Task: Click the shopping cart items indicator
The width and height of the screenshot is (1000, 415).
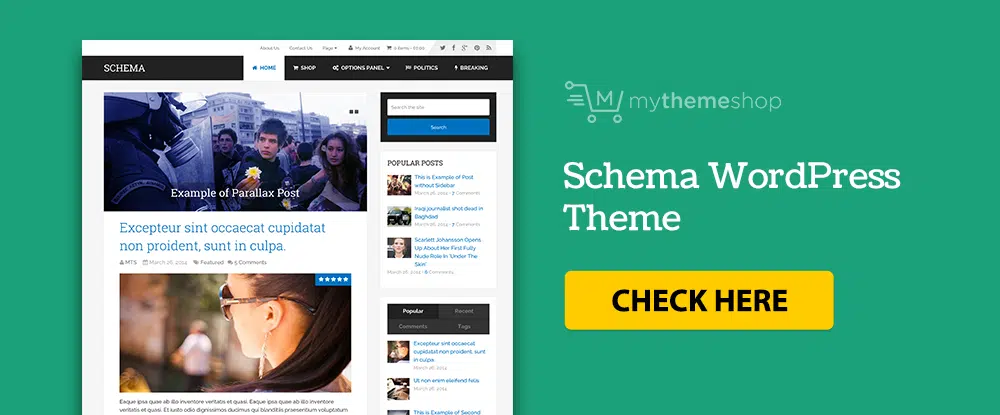Action: pyautogui.click(x=406, y=48)
